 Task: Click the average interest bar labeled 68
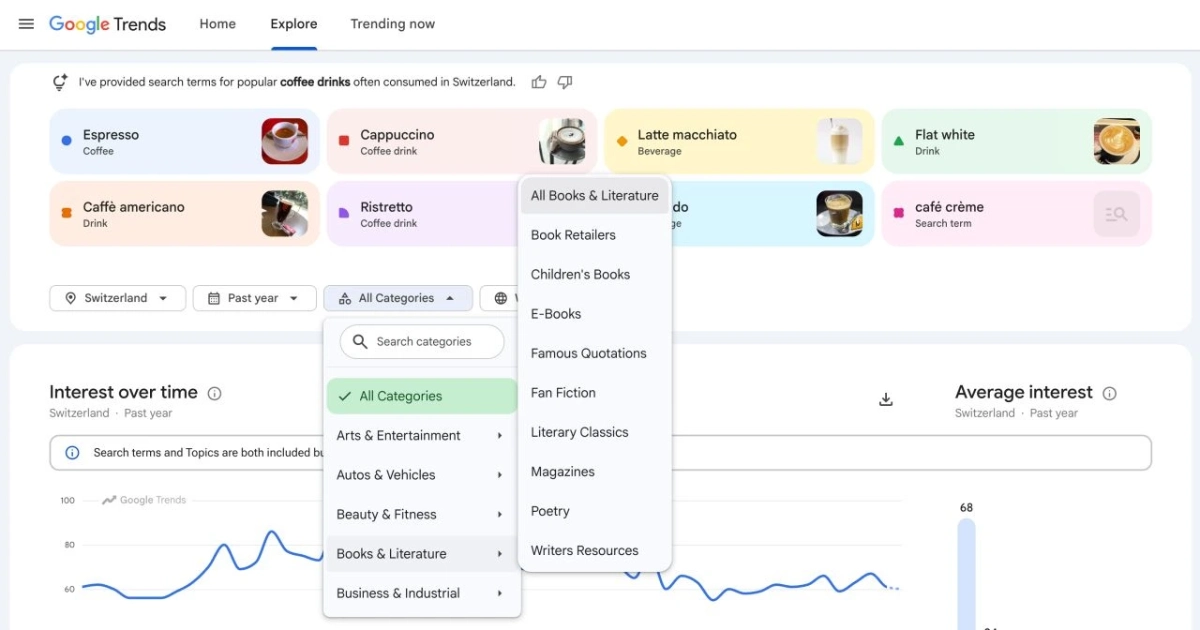pyautogui.click(x=966, y=574)
